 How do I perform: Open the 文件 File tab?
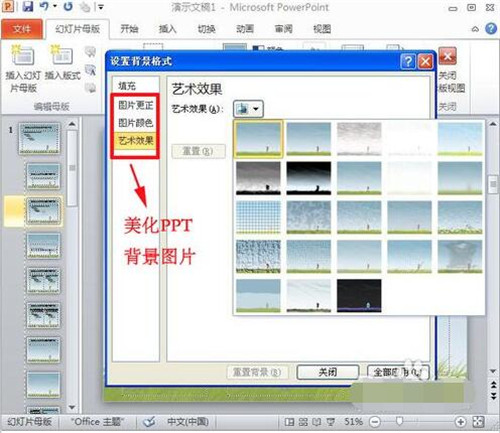[x=22, y=29]
